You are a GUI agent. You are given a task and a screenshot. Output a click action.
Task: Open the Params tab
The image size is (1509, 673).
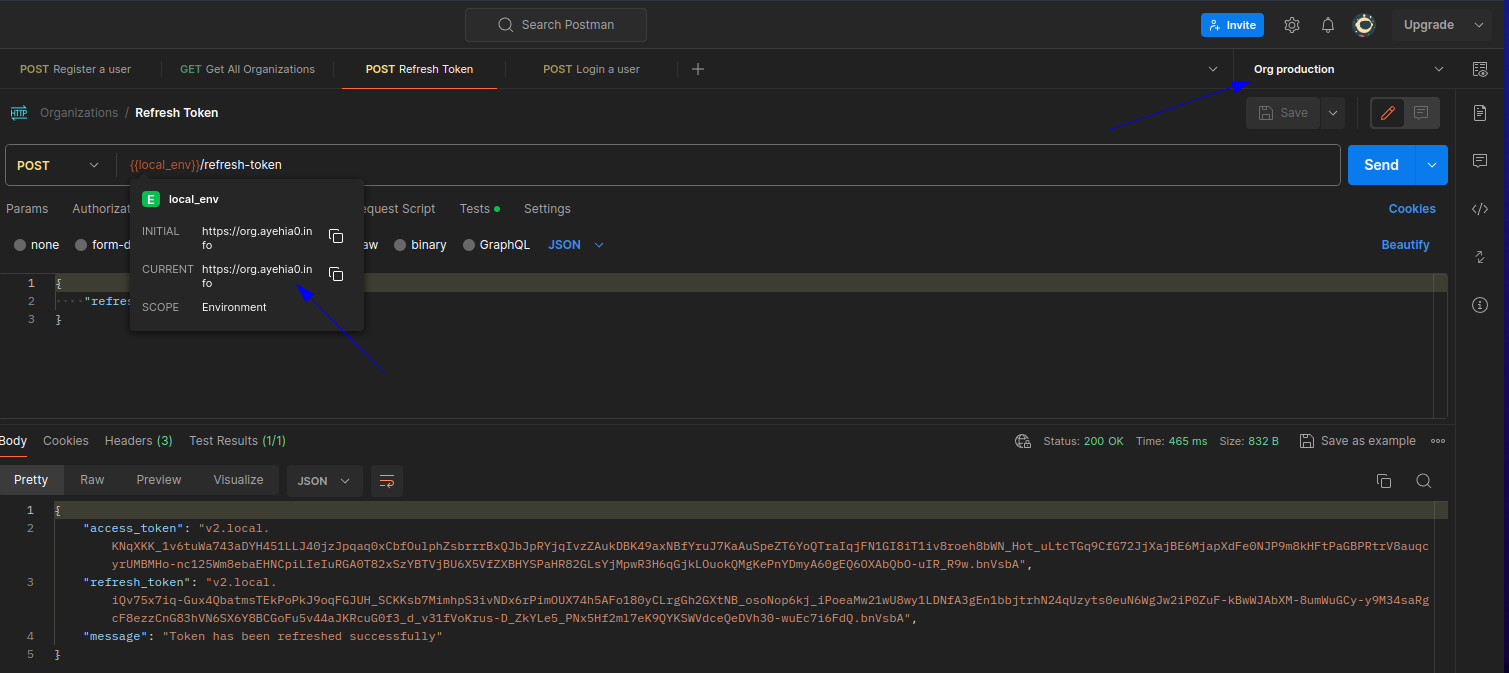tap(27, 209)
